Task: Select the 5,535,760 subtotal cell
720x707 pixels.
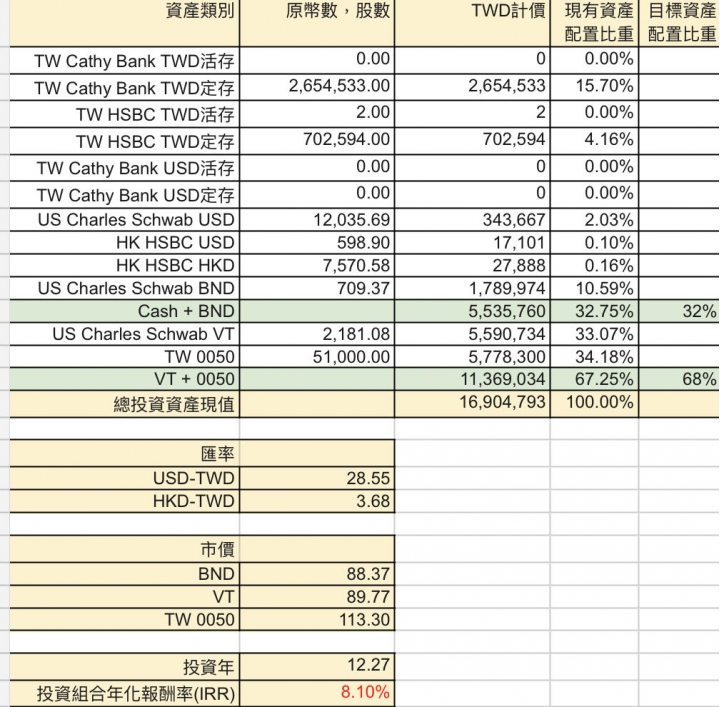Action: point(472,311)
